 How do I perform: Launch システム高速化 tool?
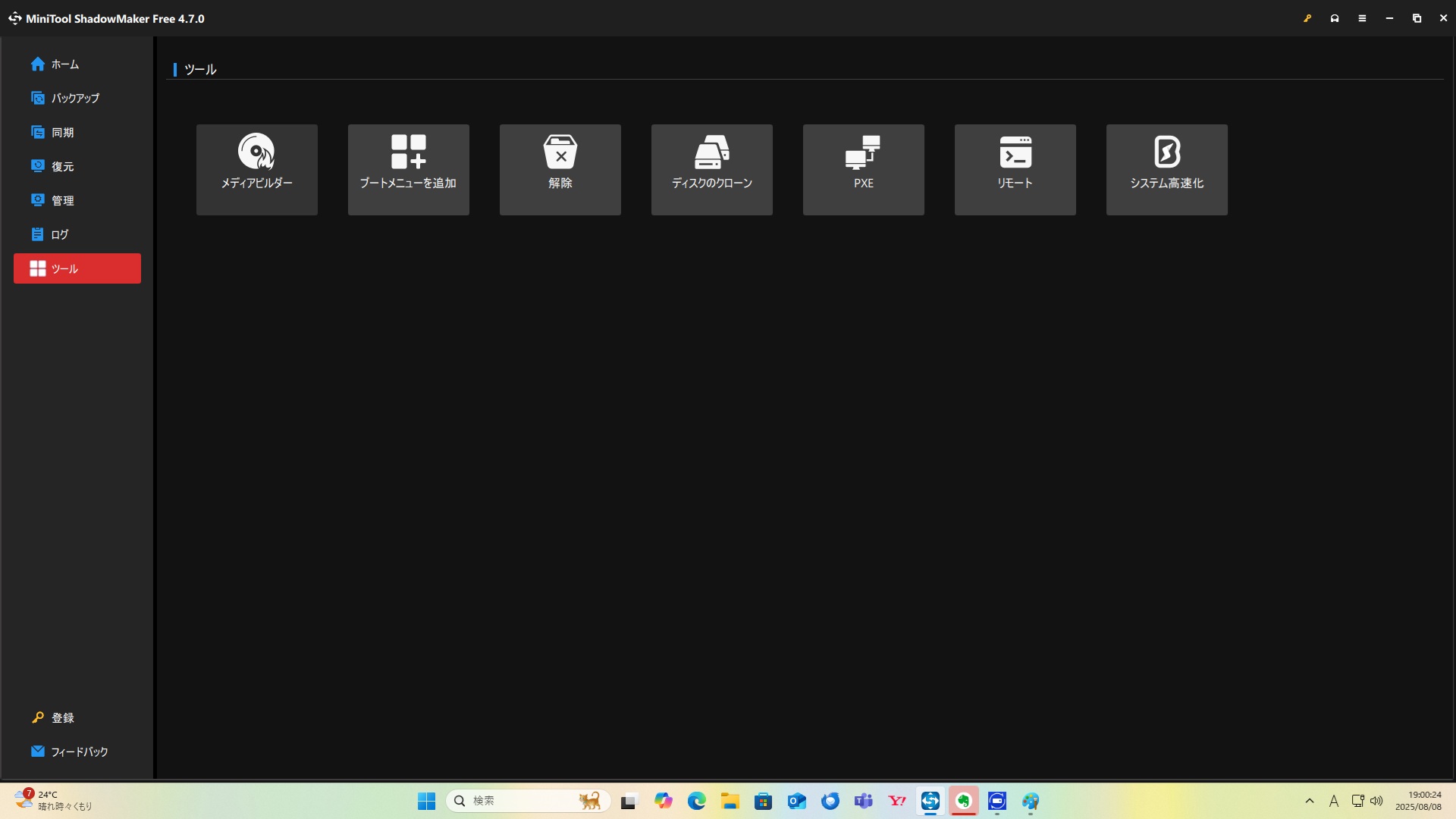pyautogui.click(x=1166, y=169)
